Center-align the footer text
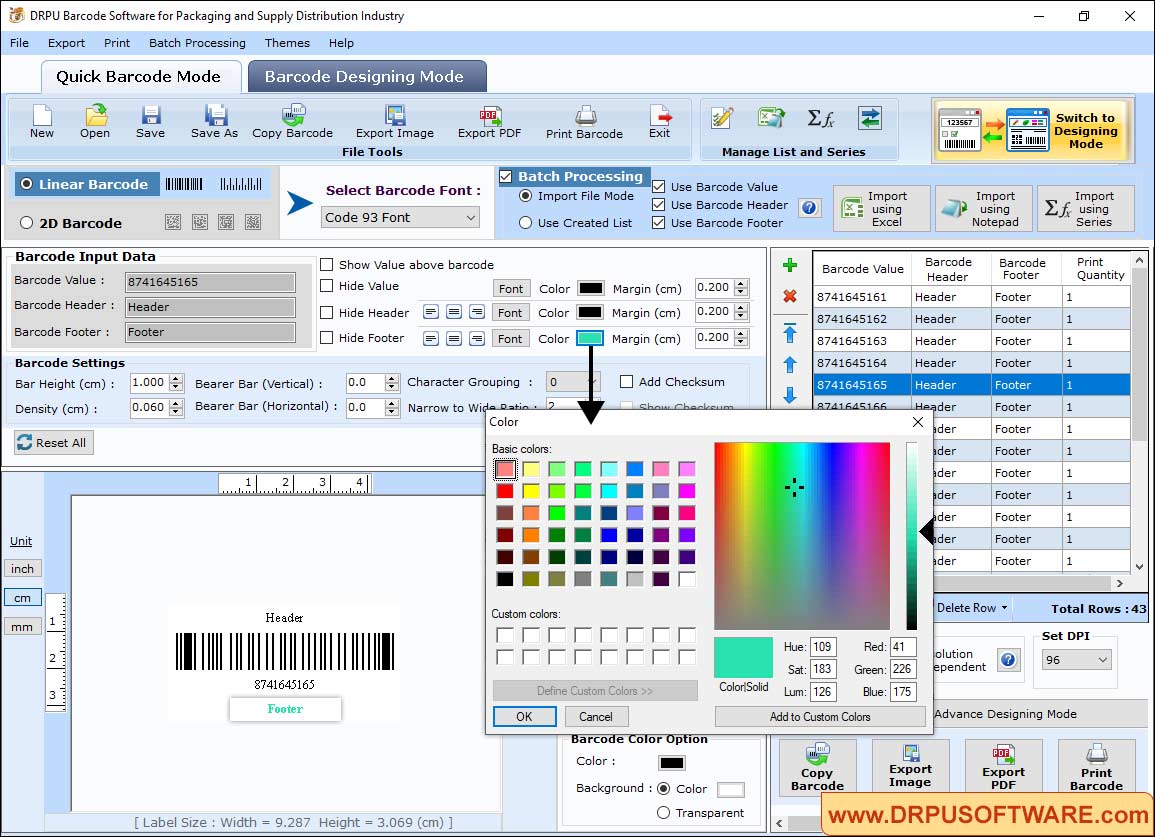 [454, 338]
